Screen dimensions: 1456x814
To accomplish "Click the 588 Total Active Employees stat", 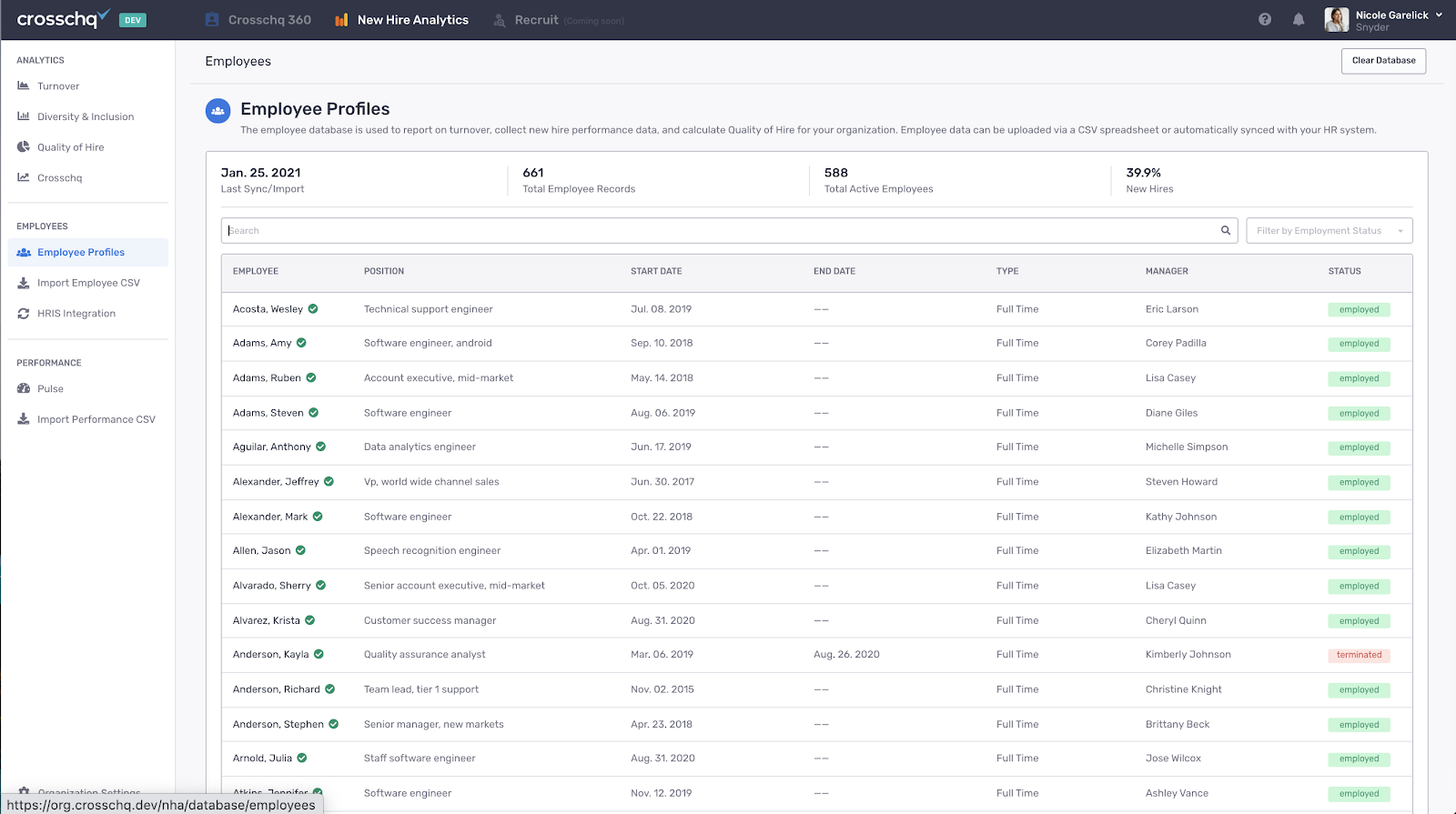I will (x=878, y=180).
